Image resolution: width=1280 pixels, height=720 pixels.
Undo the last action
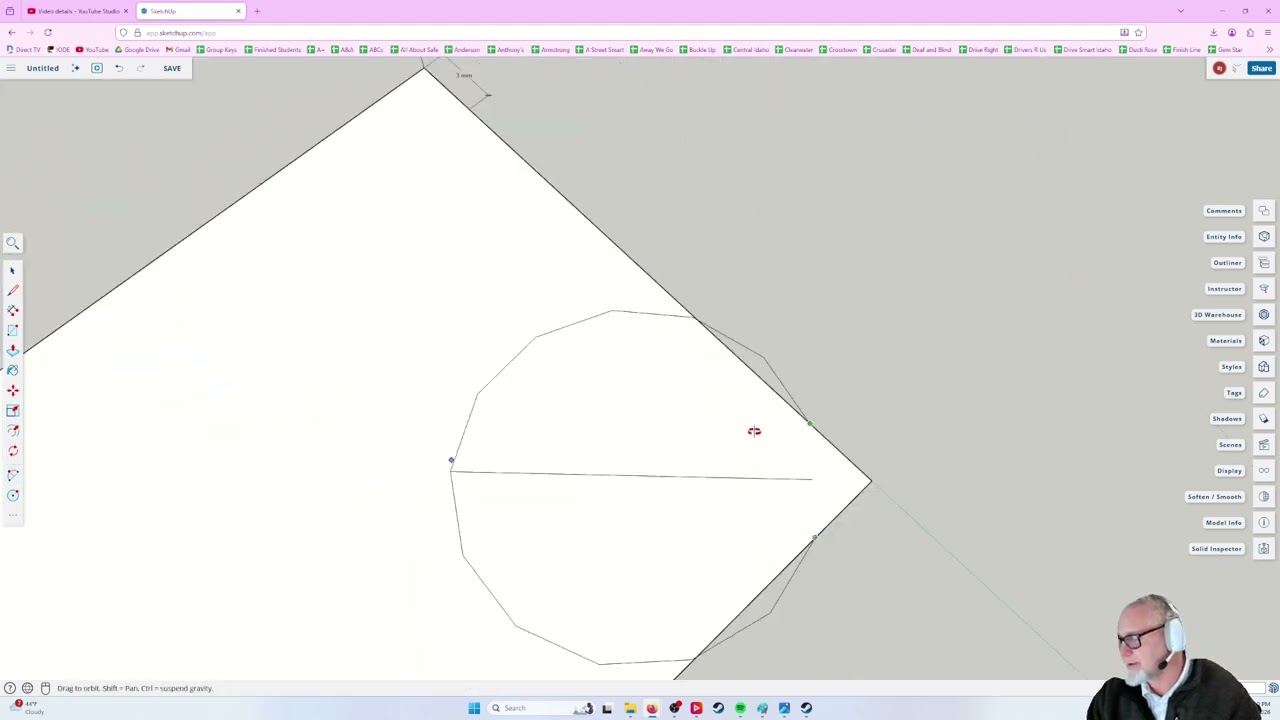119,68
